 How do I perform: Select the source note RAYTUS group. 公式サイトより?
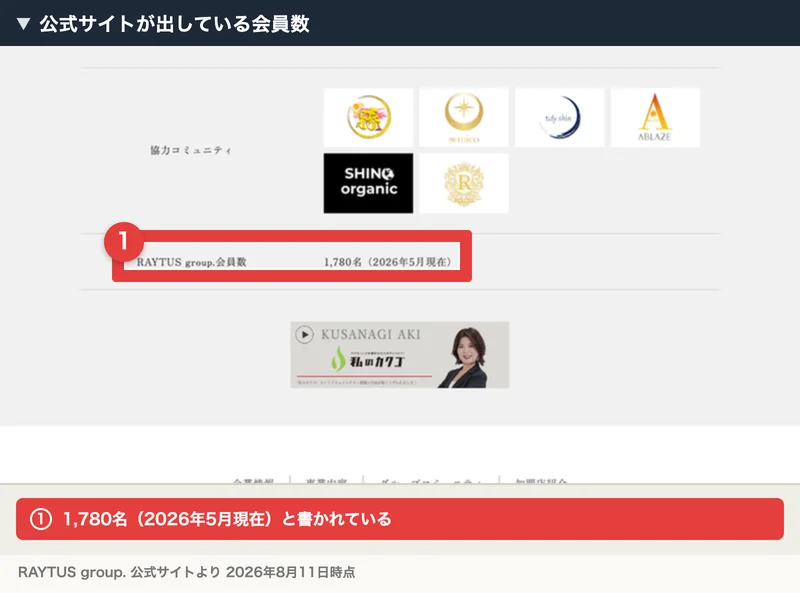tap(187, 572)
